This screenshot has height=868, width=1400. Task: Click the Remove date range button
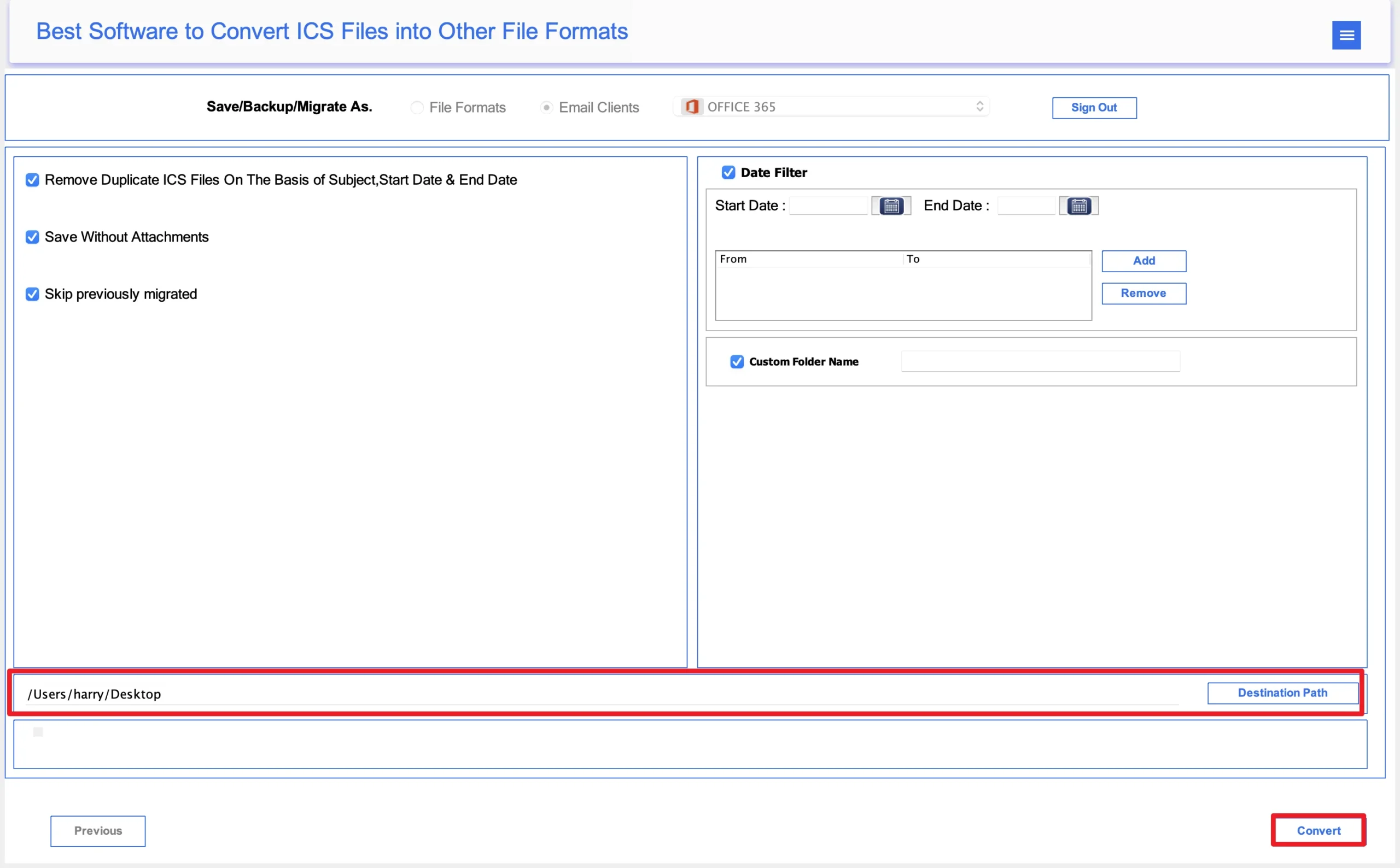[1144, 294]
